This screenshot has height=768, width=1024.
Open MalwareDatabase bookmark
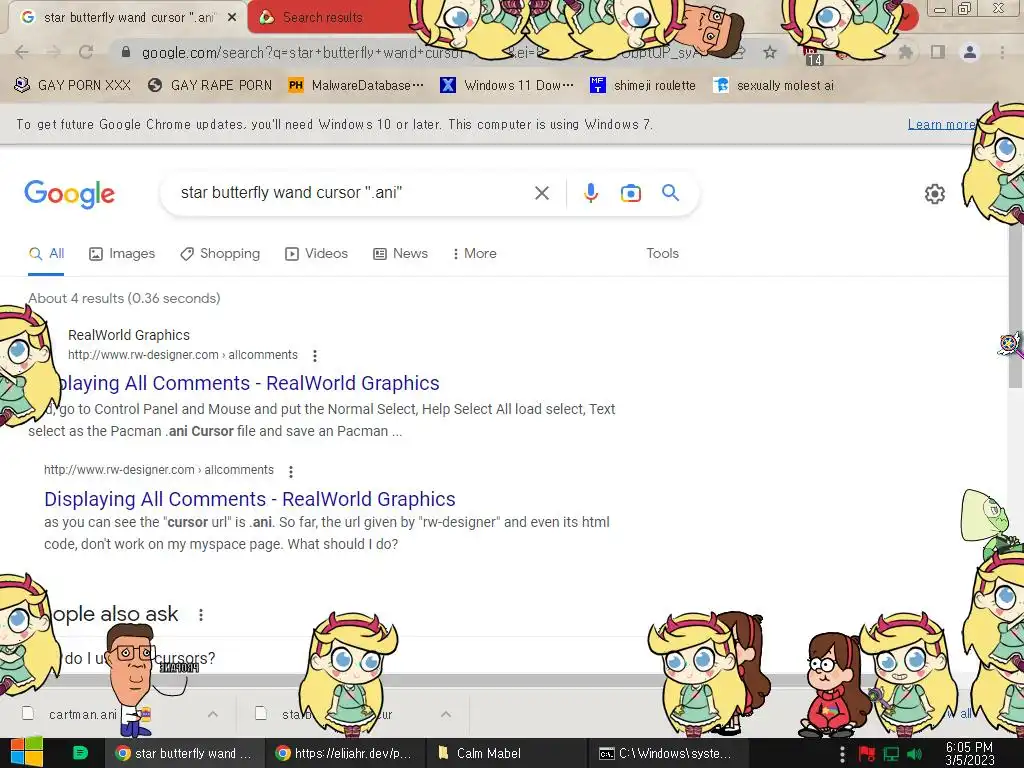tap(356, 85)
